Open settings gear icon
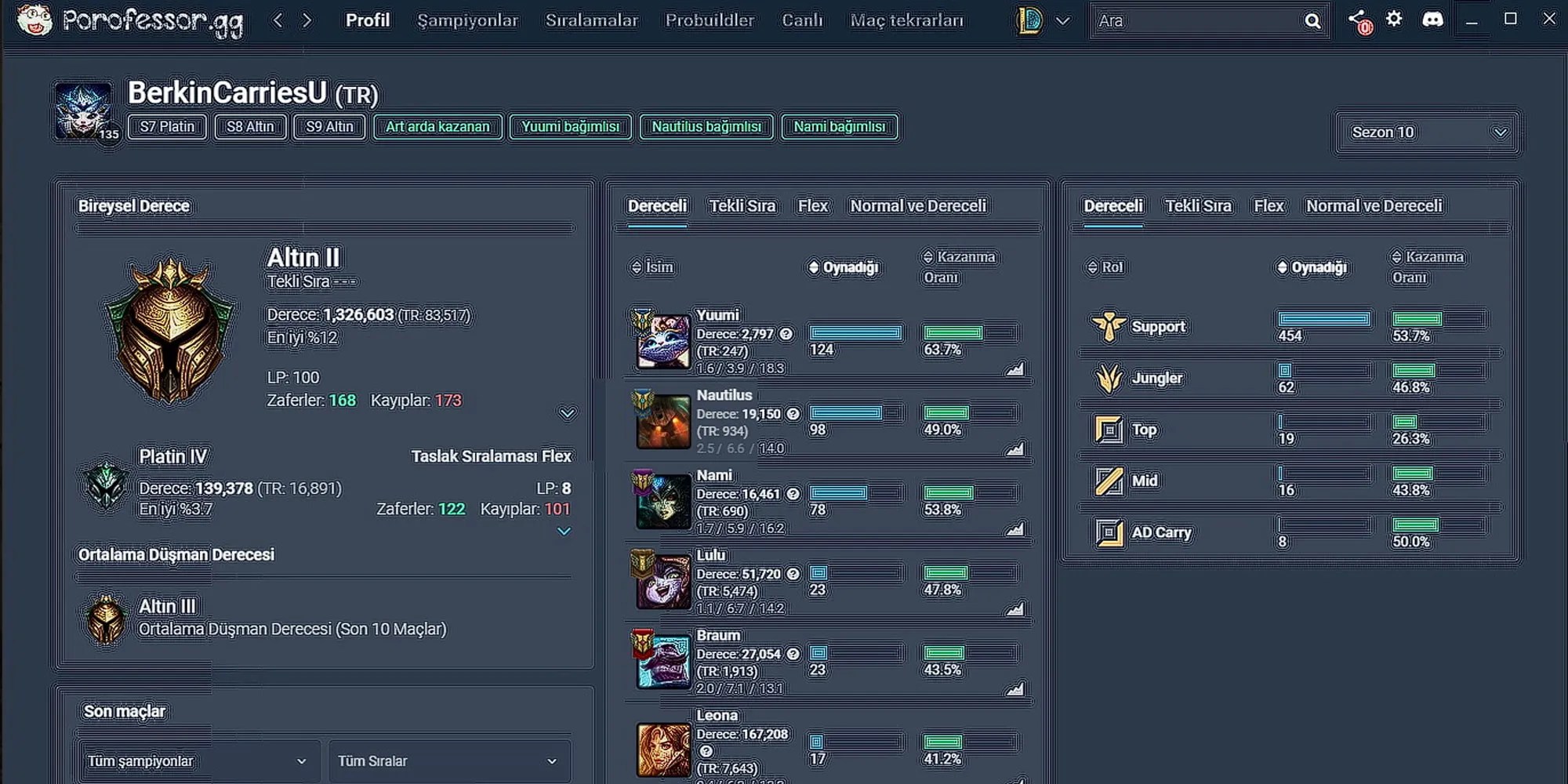1568x784 pixels. [1394, 19]
